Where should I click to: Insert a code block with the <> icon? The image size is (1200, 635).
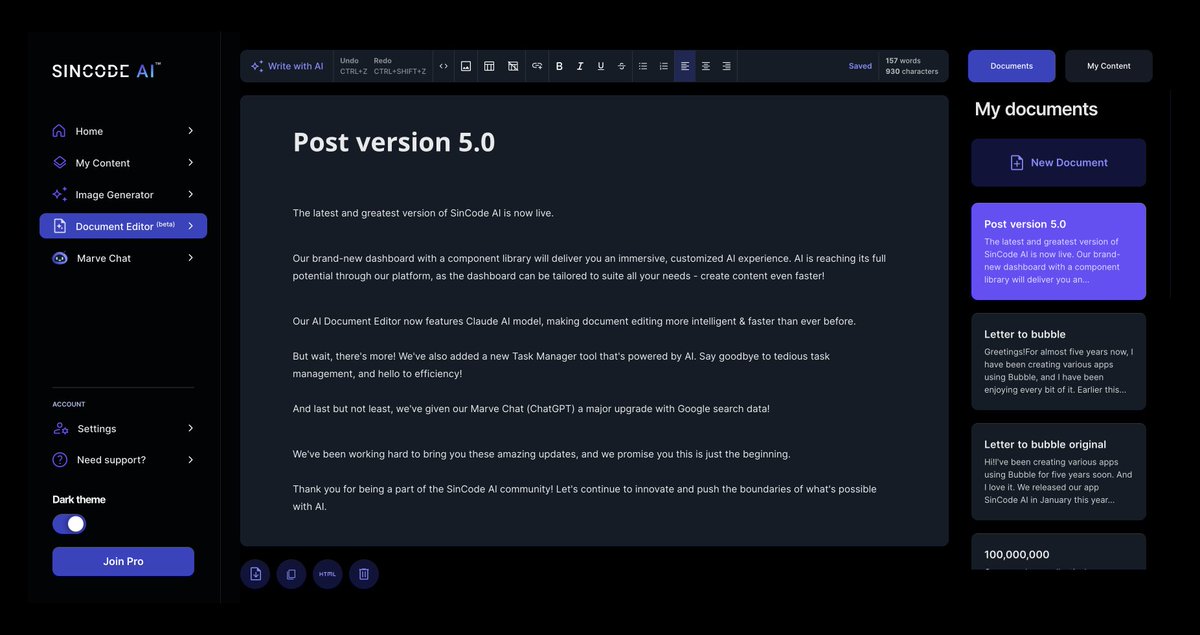pyautogui.click(x=444, y=66)
